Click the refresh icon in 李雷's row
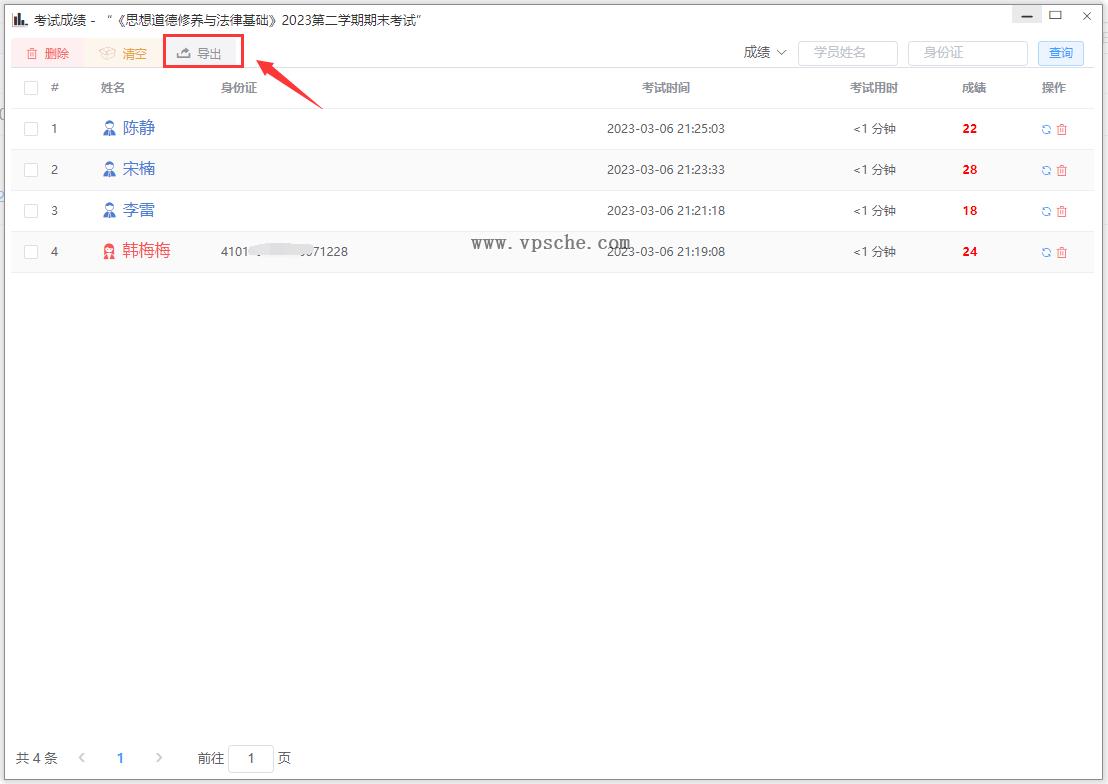Image resolution: width=1108 pixels, height=784 pixels. click(x=1046, y=211)
